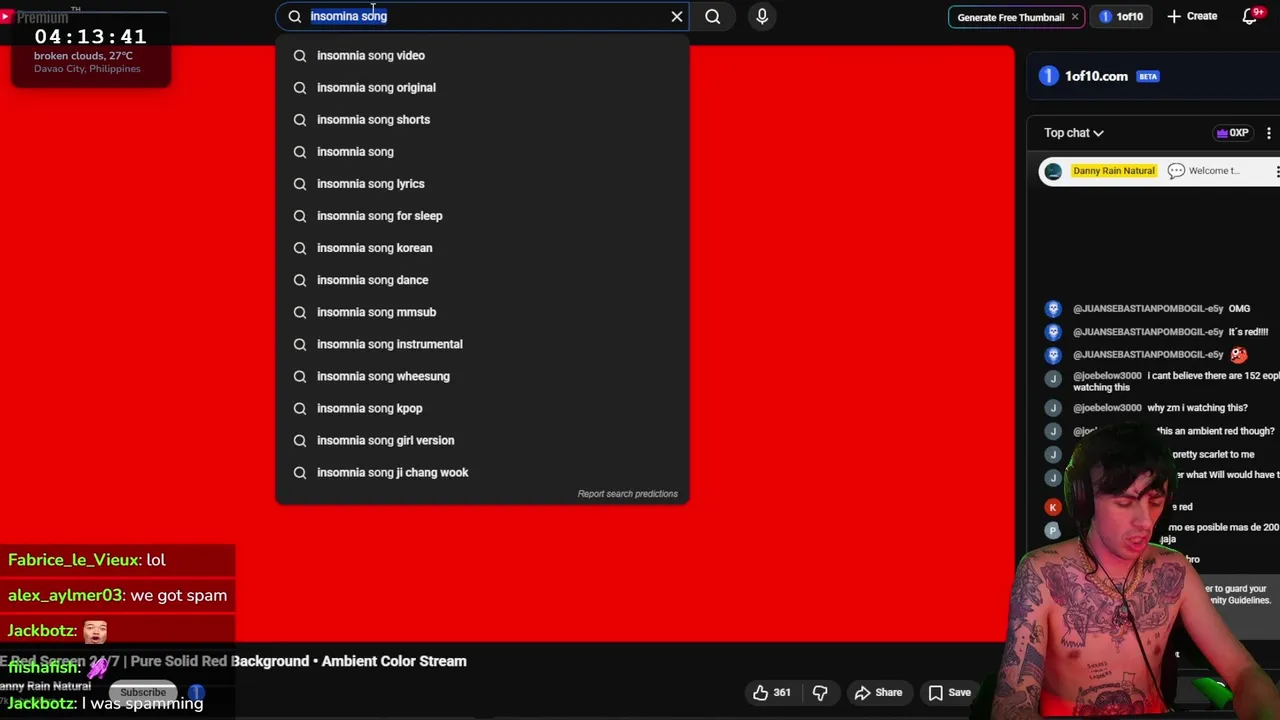The height and width of the screenshot is (720, 1280).
Task: Click joebelow3000's avatar on 'why zm i watching this?'
Action: point(1053,408)
